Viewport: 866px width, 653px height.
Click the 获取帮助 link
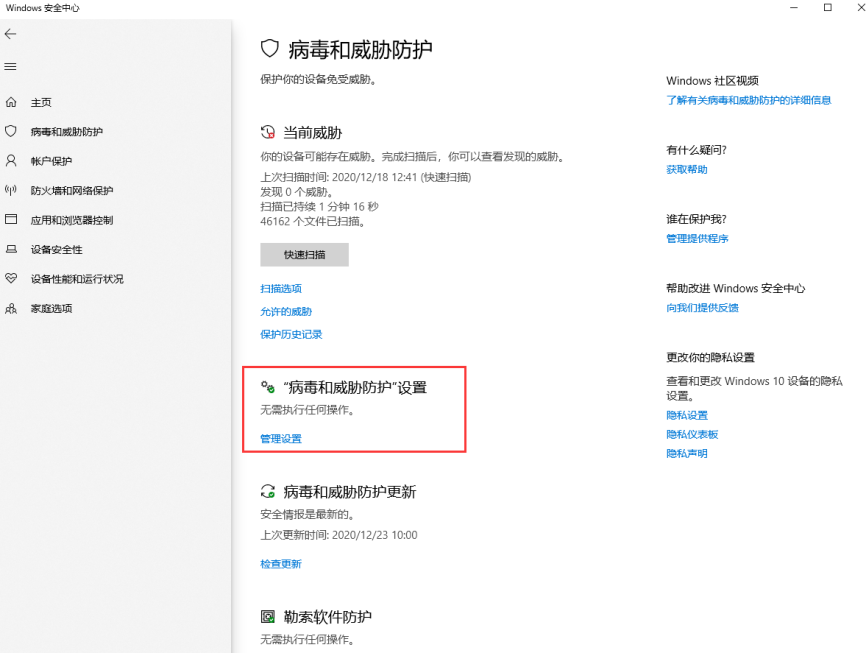click(x=687, y=170)
